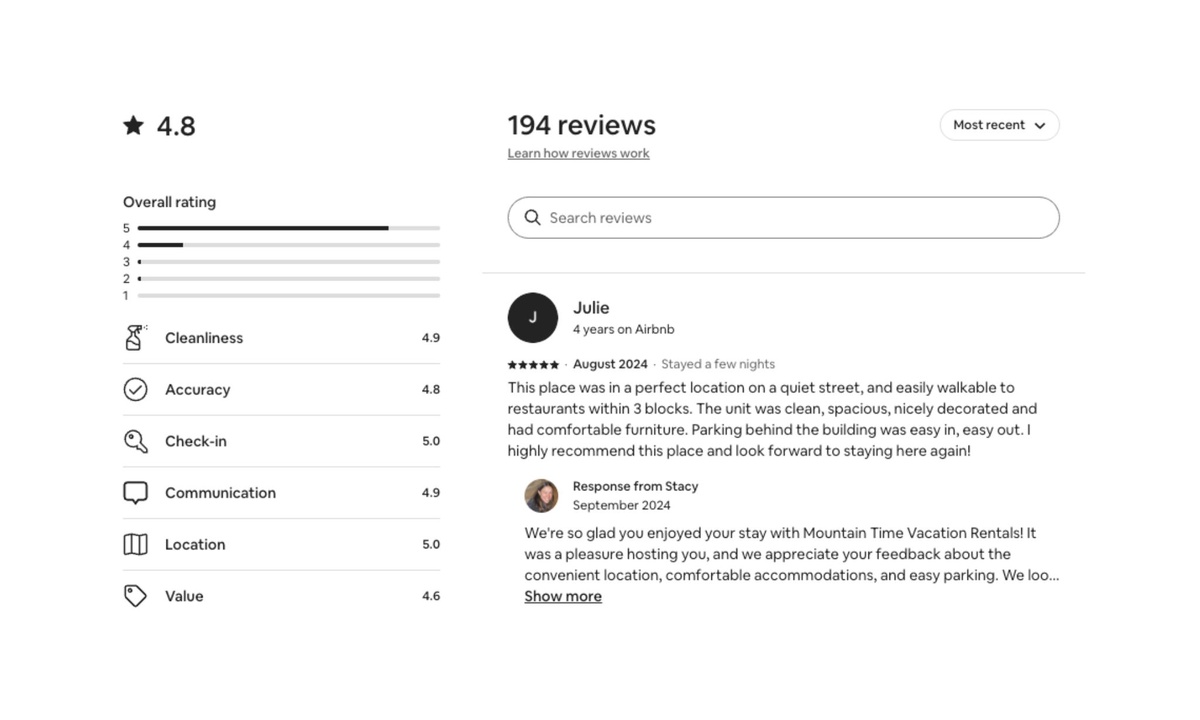Click reviewer name Julie

click(x=591, y=308)
